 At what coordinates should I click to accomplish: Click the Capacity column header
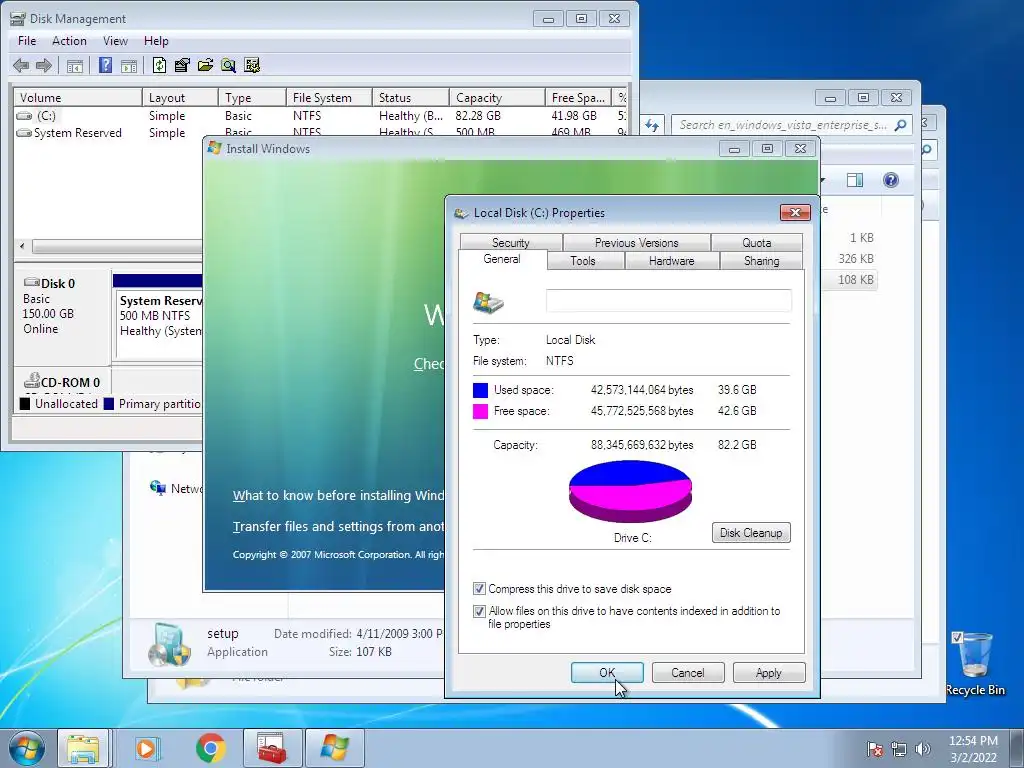click(x=497, y=97)
